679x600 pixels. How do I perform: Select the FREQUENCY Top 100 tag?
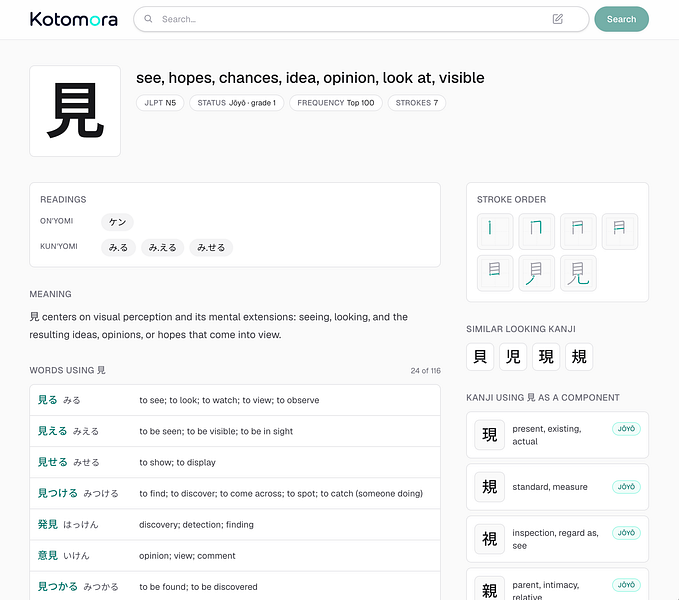coord(336,103)
